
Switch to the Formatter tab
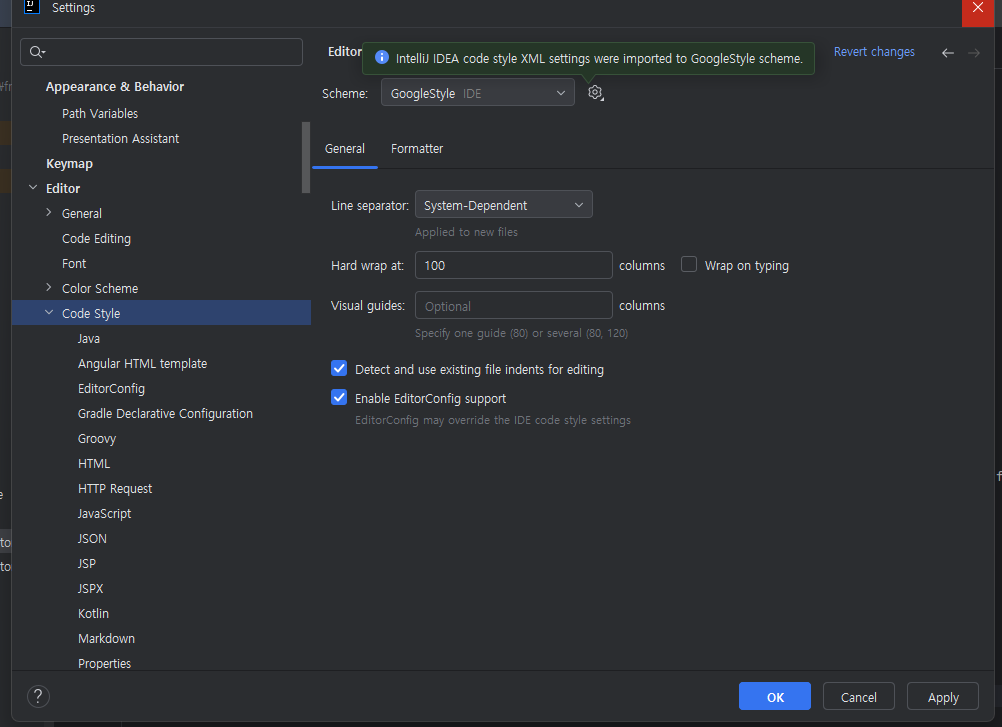pyautogui.click(x=417, y=149)
